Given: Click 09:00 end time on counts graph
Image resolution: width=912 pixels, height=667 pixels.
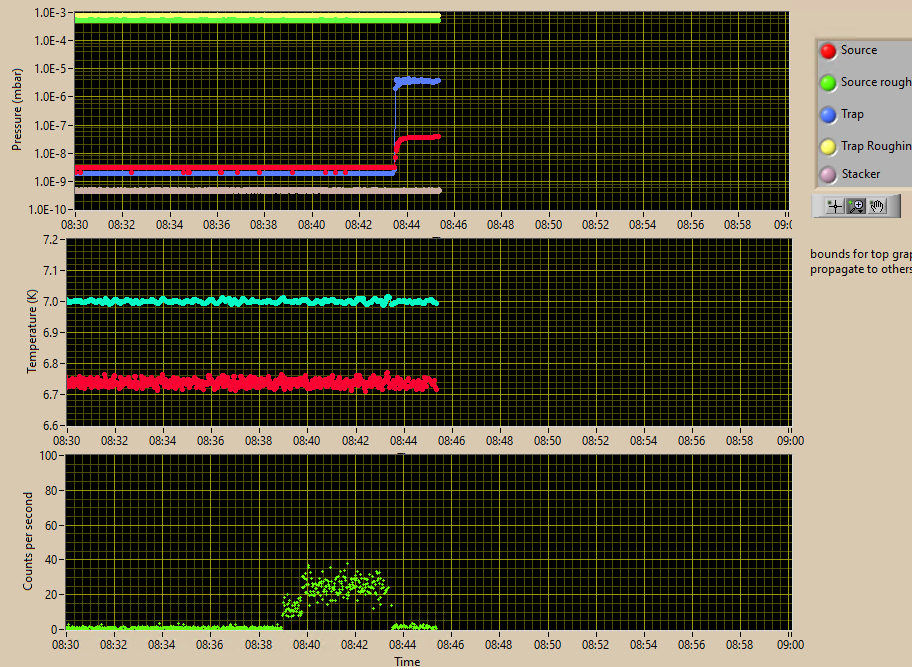Looking at the screenshot, I should coord(790,644).
